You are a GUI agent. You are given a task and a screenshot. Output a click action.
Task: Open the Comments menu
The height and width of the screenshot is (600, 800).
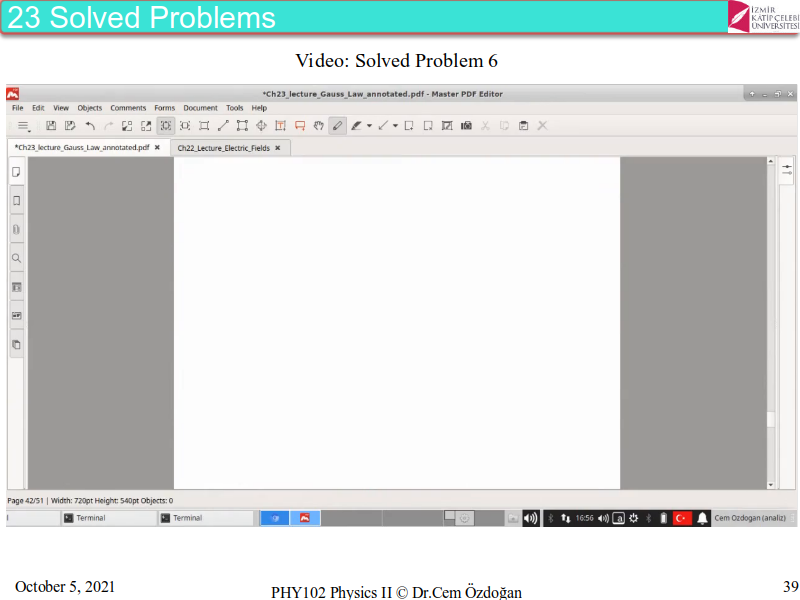pyautogui.click(x=128, y=108)
